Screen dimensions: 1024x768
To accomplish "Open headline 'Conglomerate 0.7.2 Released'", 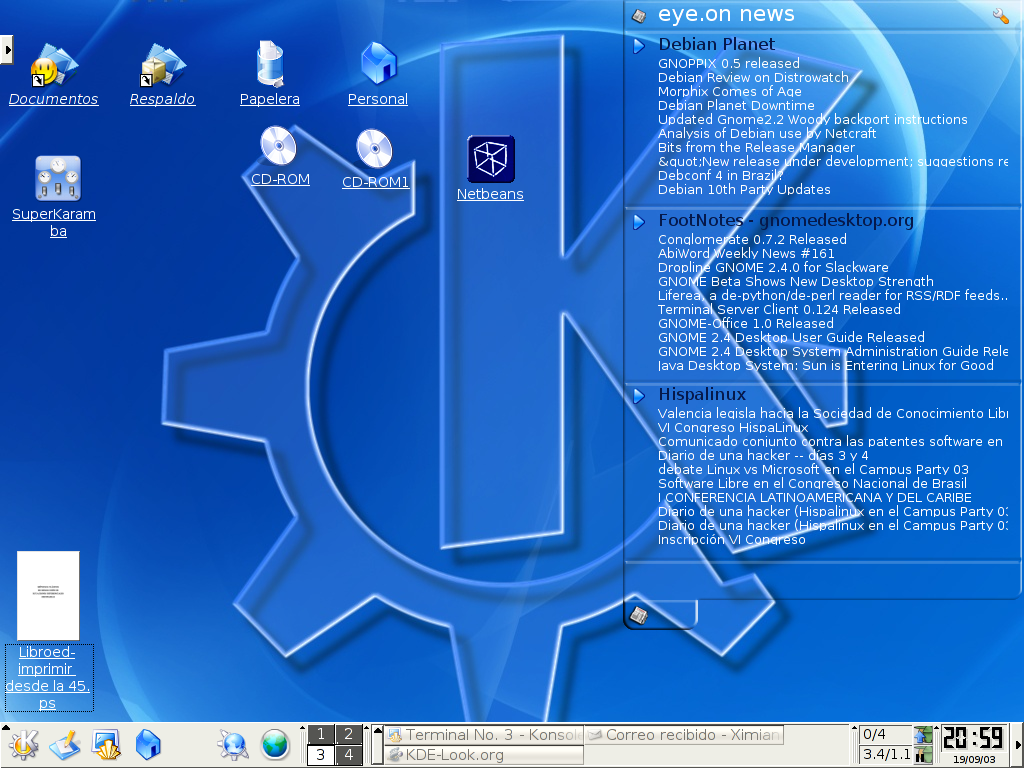I will tap(752, 239).
